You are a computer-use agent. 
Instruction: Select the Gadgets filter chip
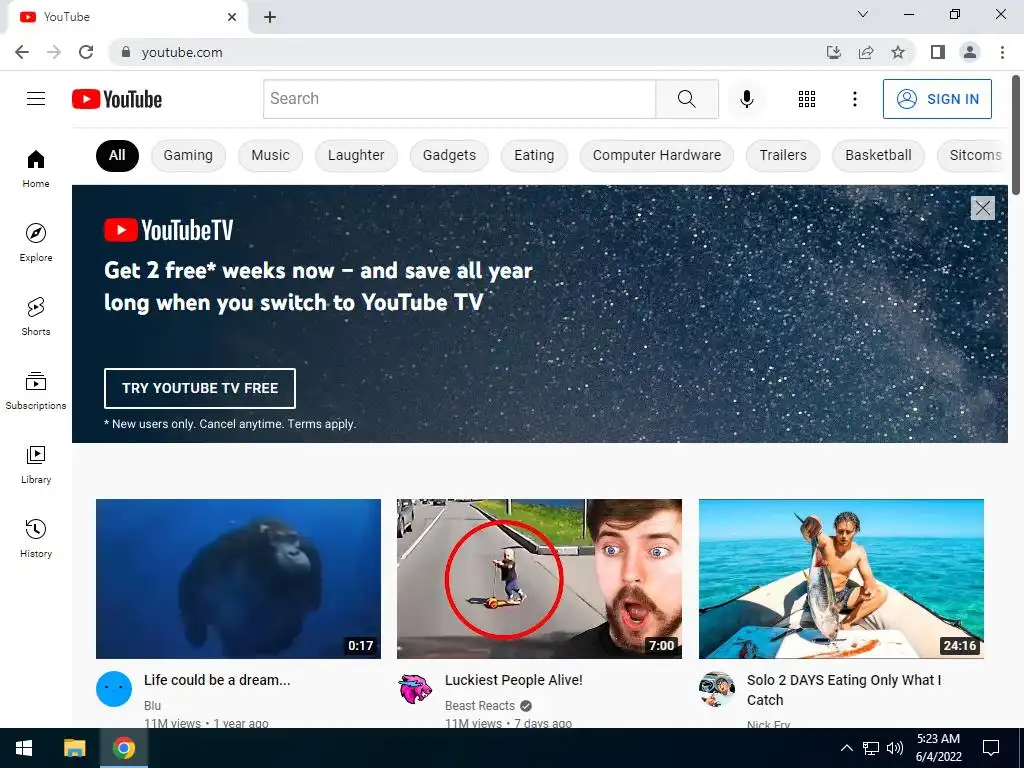pyautogui.click(x=449, y=155)
